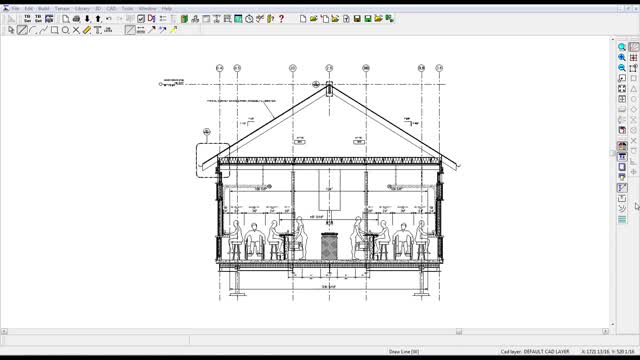Click the new blank page icon beside the printer
Screen dimensions: 640x360
pyautogui.click(x=65, y=19)
